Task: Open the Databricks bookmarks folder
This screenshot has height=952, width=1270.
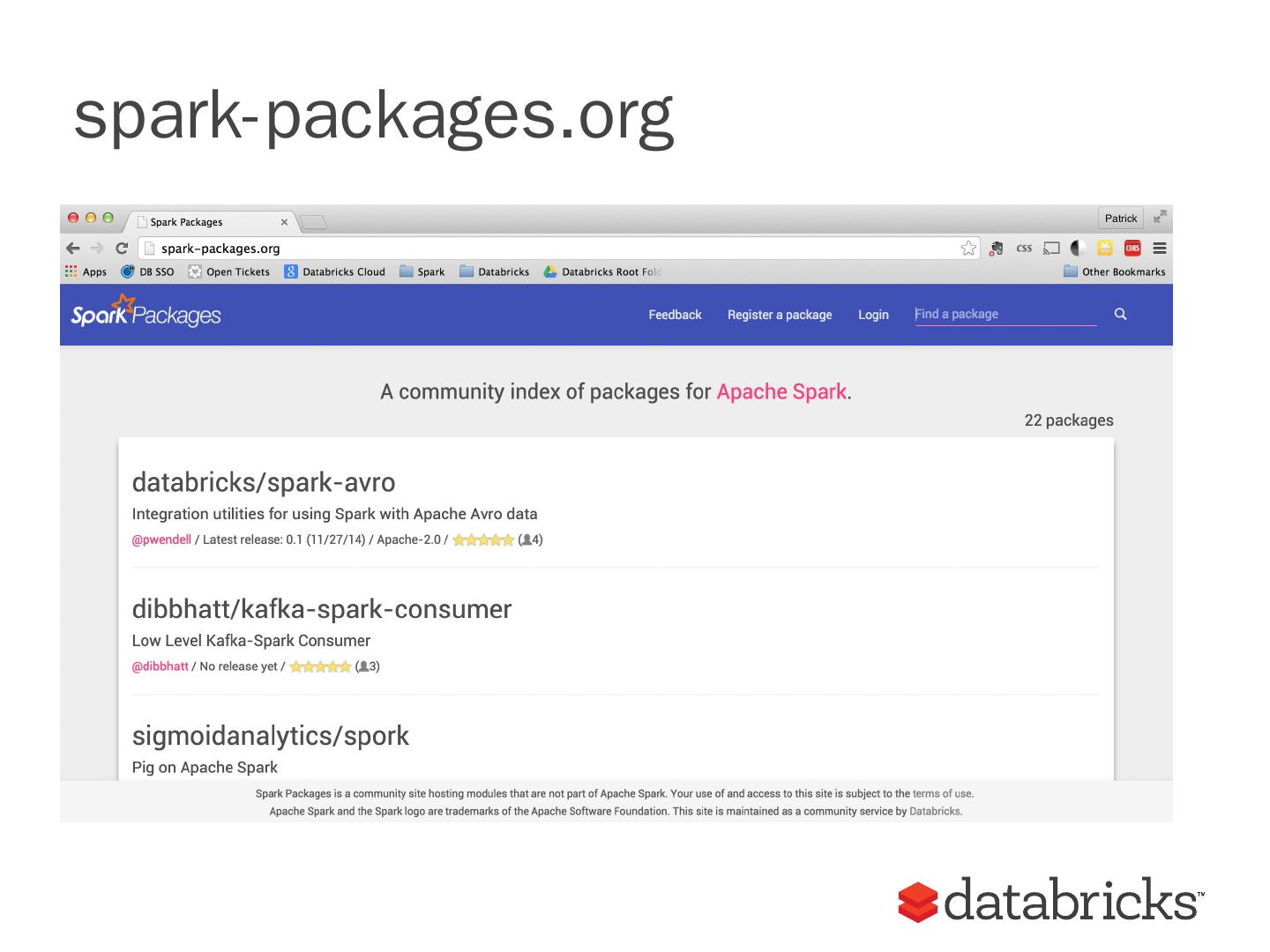Action: tap(495, 271)
